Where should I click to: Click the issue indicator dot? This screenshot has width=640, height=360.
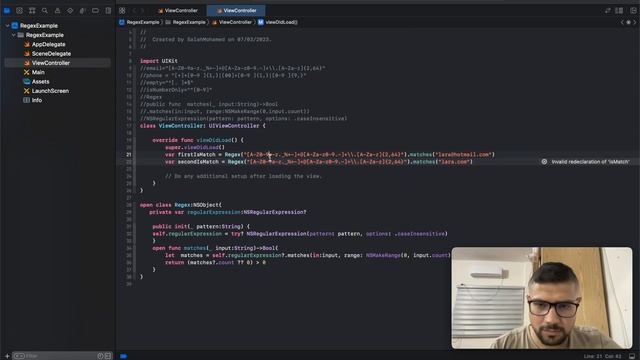(629, 22)
